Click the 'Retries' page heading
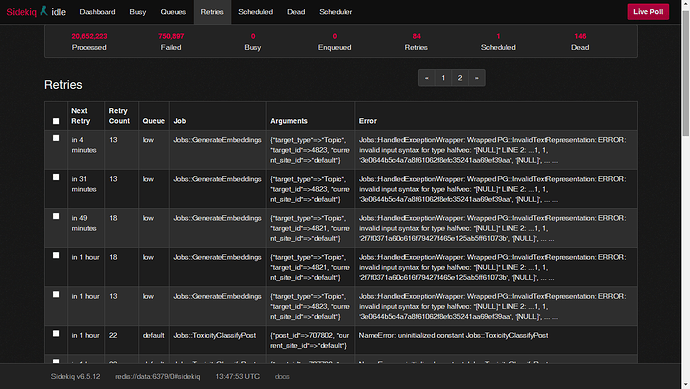Screen dimensions: 690x389 pos(63,84)
